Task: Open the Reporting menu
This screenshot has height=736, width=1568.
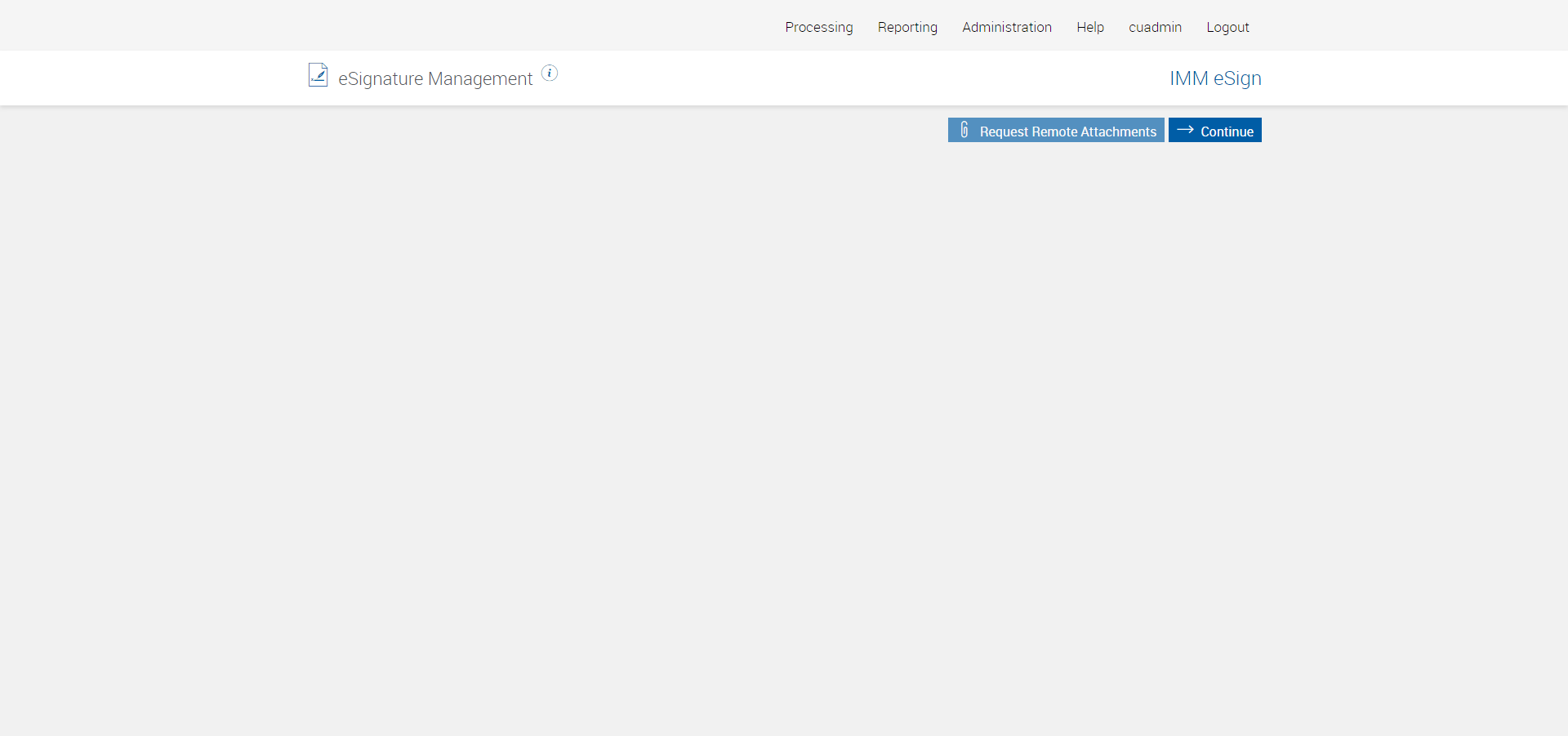Action: (x=907, y=27)
